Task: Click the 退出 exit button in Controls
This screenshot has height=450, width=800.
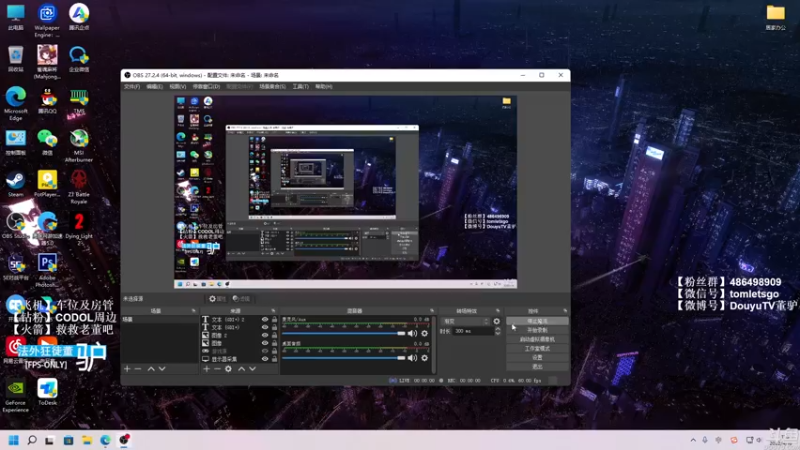Action: 537,366
